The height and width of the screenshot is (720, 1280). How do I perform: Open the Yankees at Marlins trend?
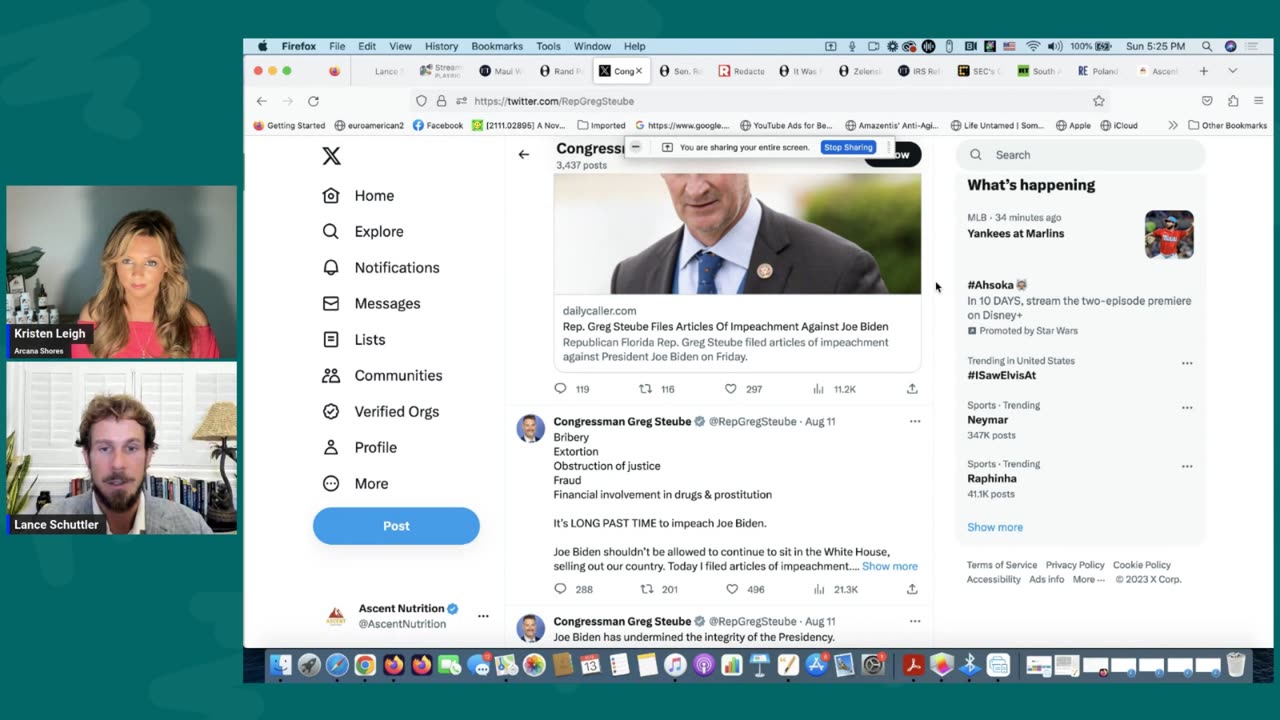(x=1015, y=234)
